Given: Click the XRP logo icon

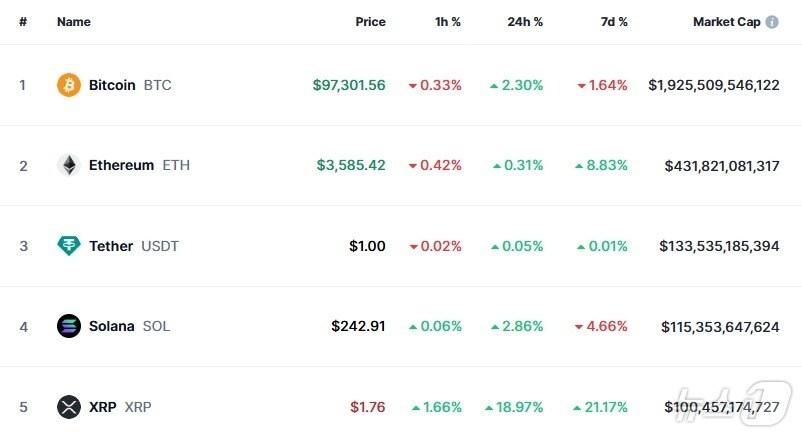Looking at the screenshot, I should point(68,407).
